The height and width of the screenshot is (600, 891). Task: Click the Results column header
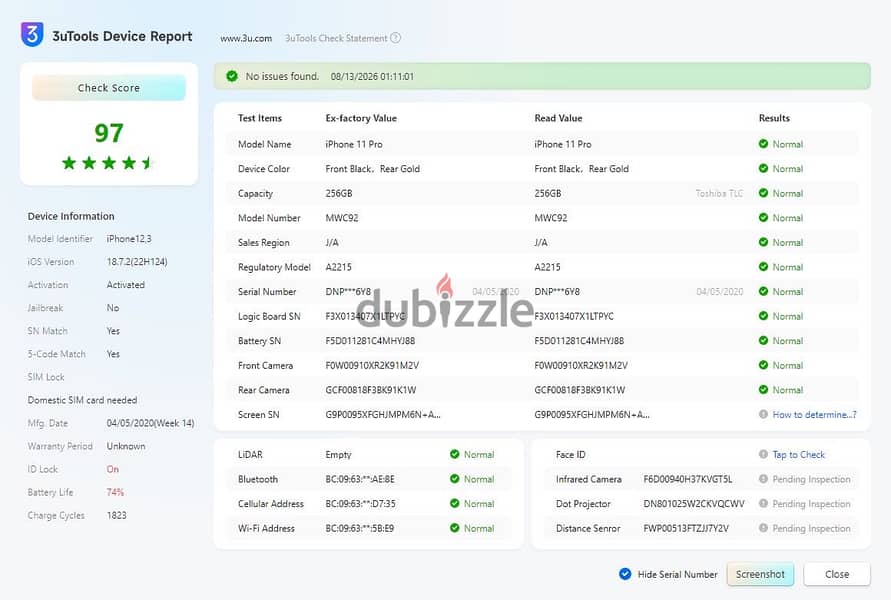pyautogui.click(x=774, y=118)
